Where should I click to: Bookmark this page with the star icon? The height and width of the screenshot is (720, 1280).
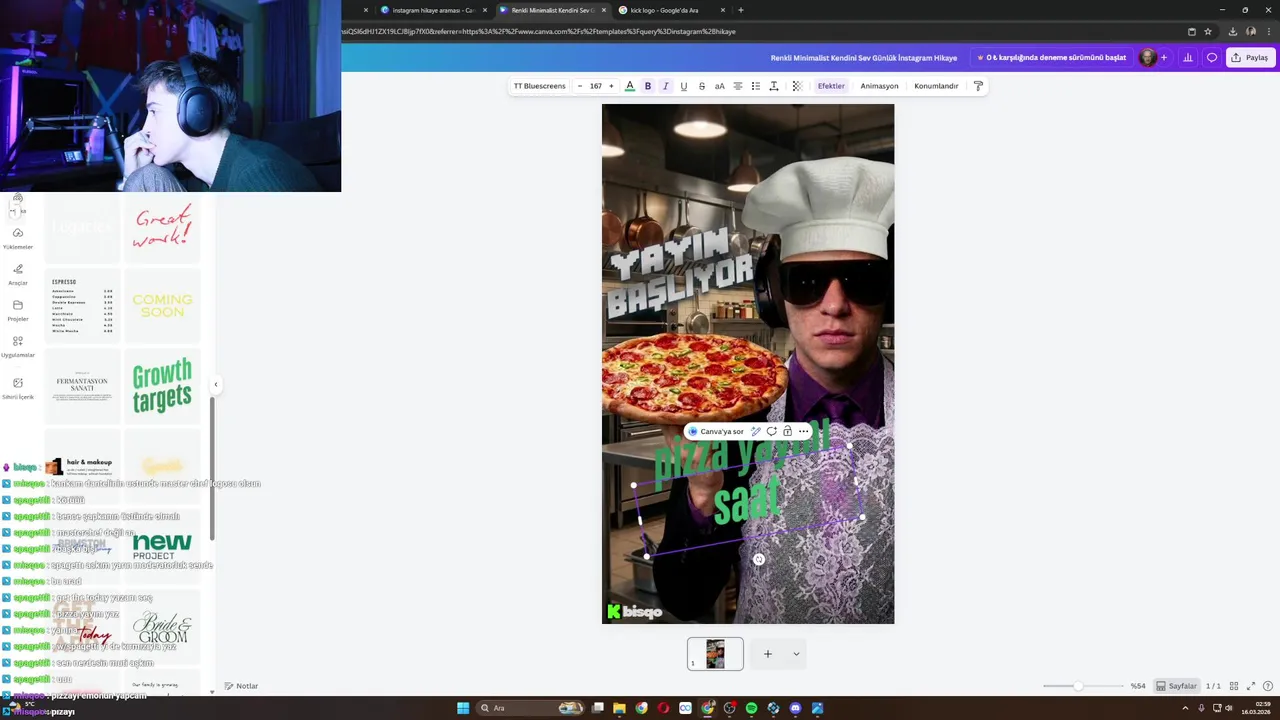1208,31
